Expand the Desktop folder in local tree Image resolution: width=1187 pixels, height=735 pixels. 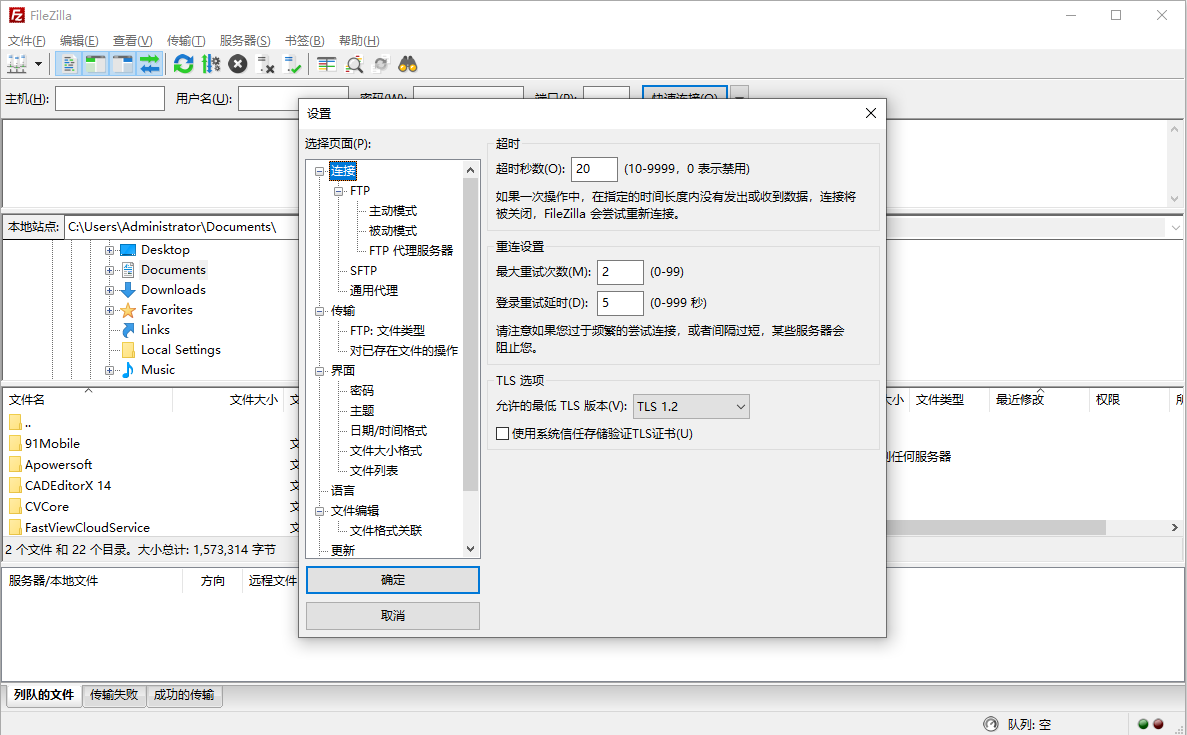[x=111, y=249]
